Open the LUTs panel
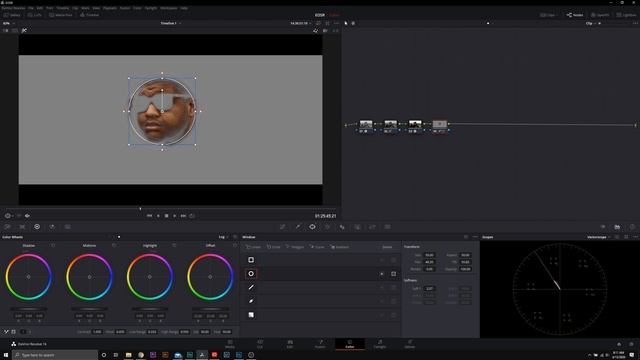This screenshot has width=640, height=360. point(35,15)
